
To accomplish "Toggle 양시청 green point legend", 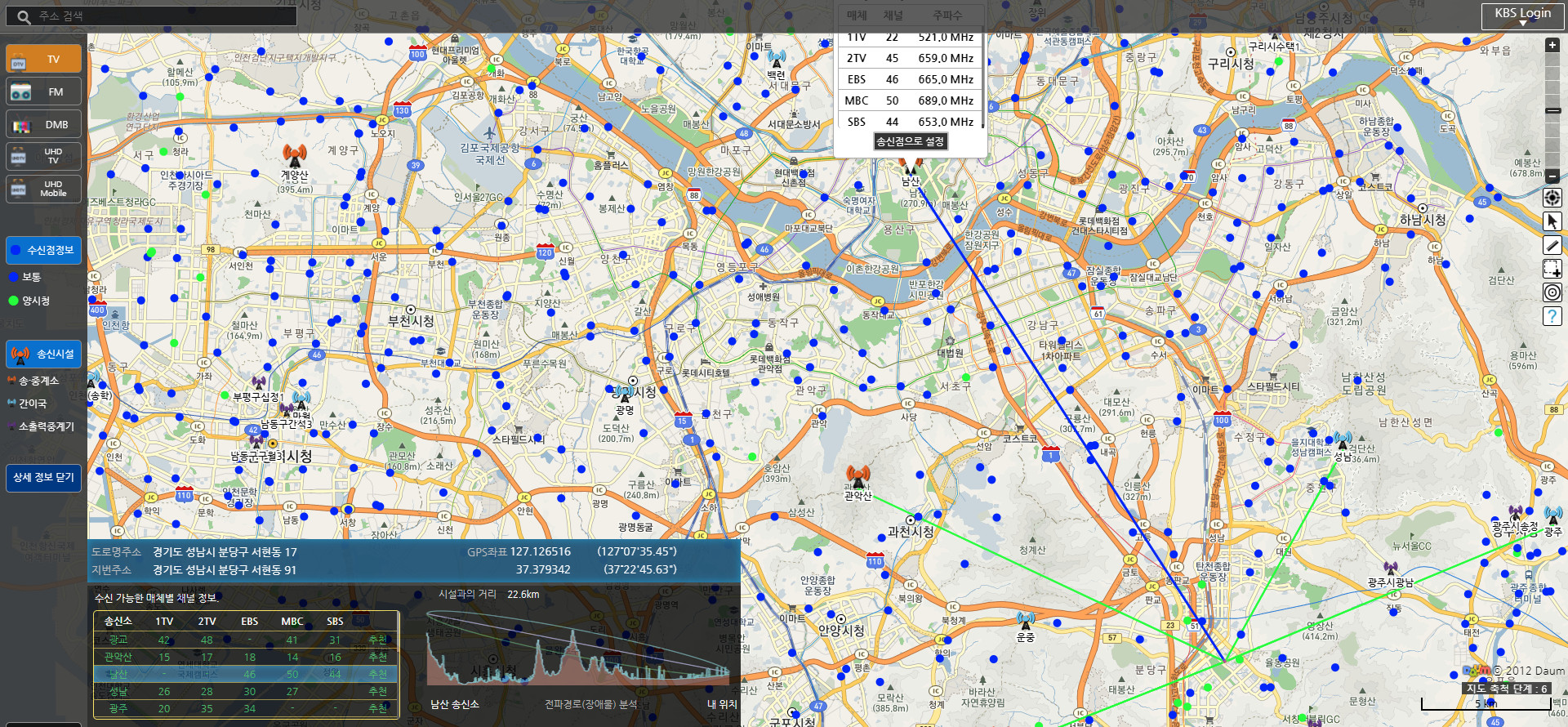I will tap(29, 301).
